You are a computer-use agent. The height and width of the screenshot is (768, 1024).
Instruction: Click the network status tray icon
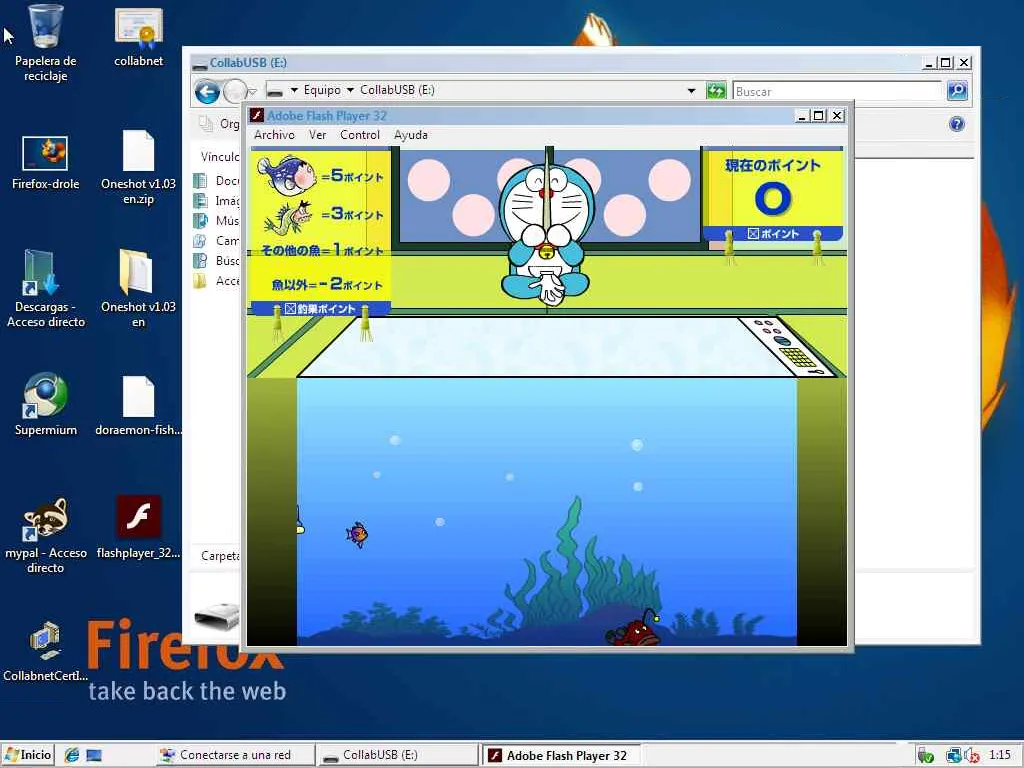[953, 756]
